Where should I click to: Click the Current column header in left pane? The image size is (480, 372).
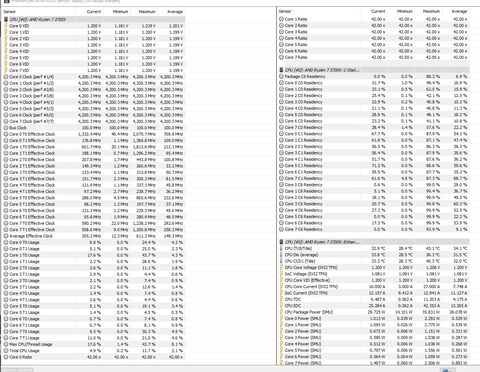94,12
